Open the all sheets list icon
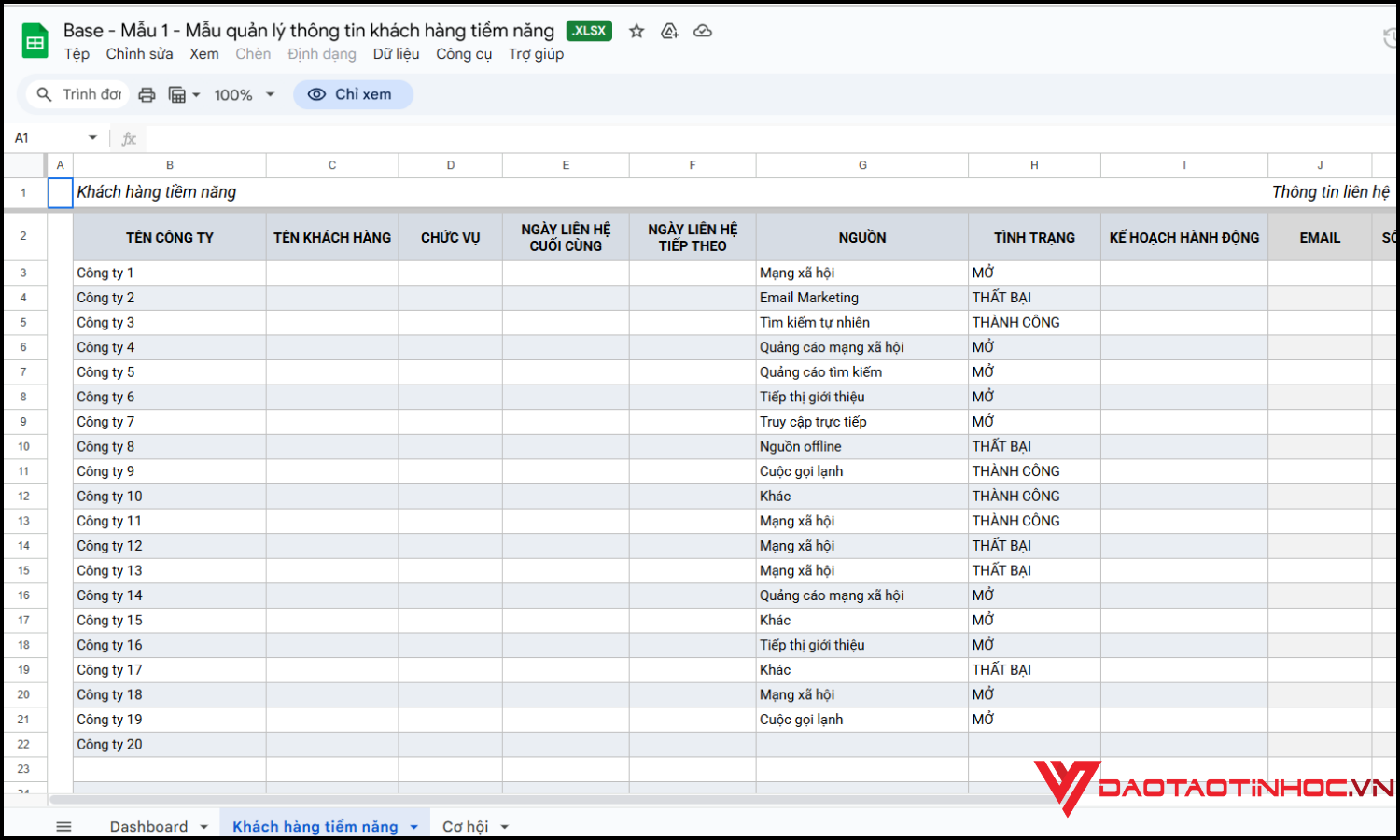Image resolution: width=1400 pixels, height=840 pixels. tap(63, 826)
